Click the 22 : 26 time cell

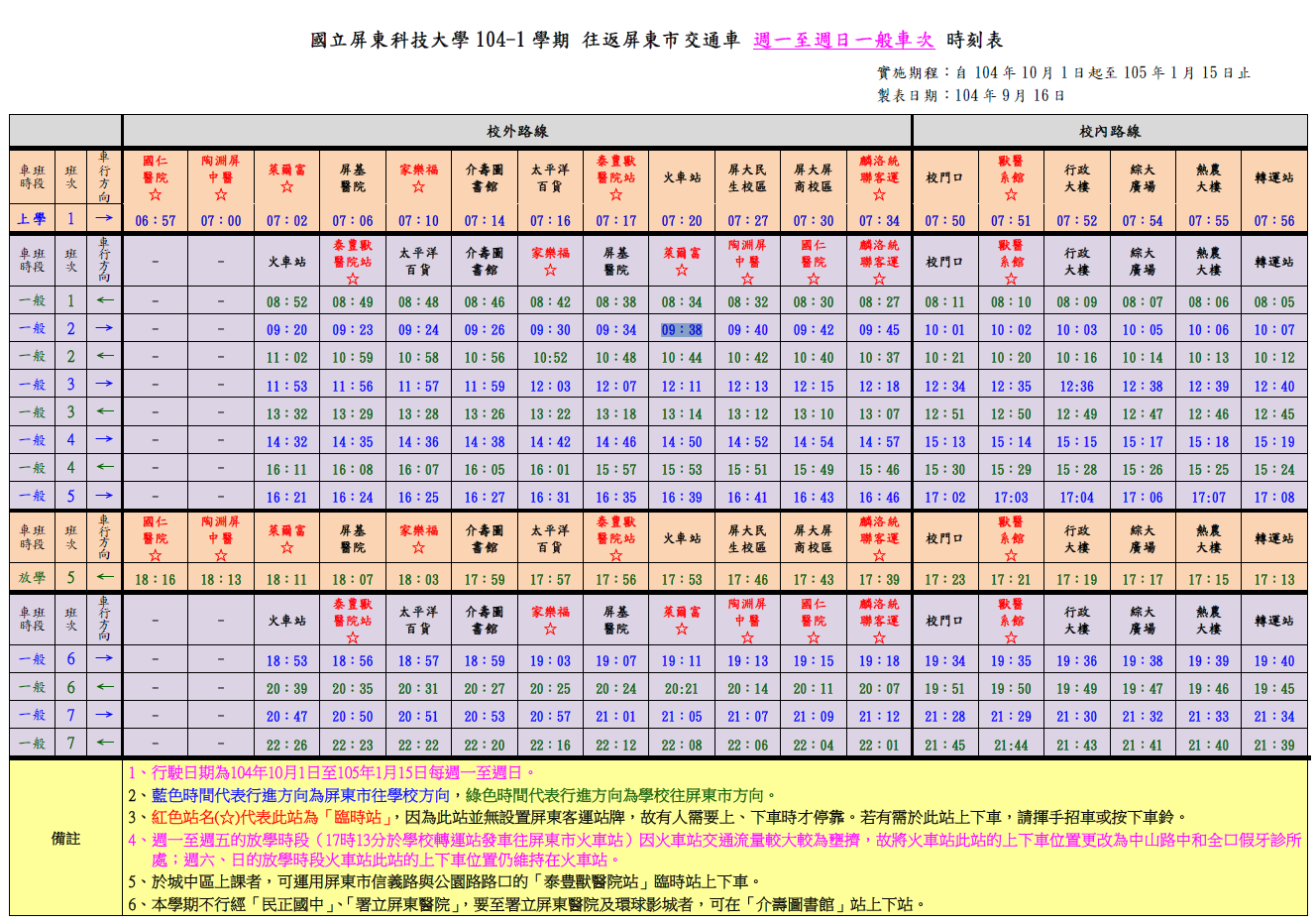286,746
